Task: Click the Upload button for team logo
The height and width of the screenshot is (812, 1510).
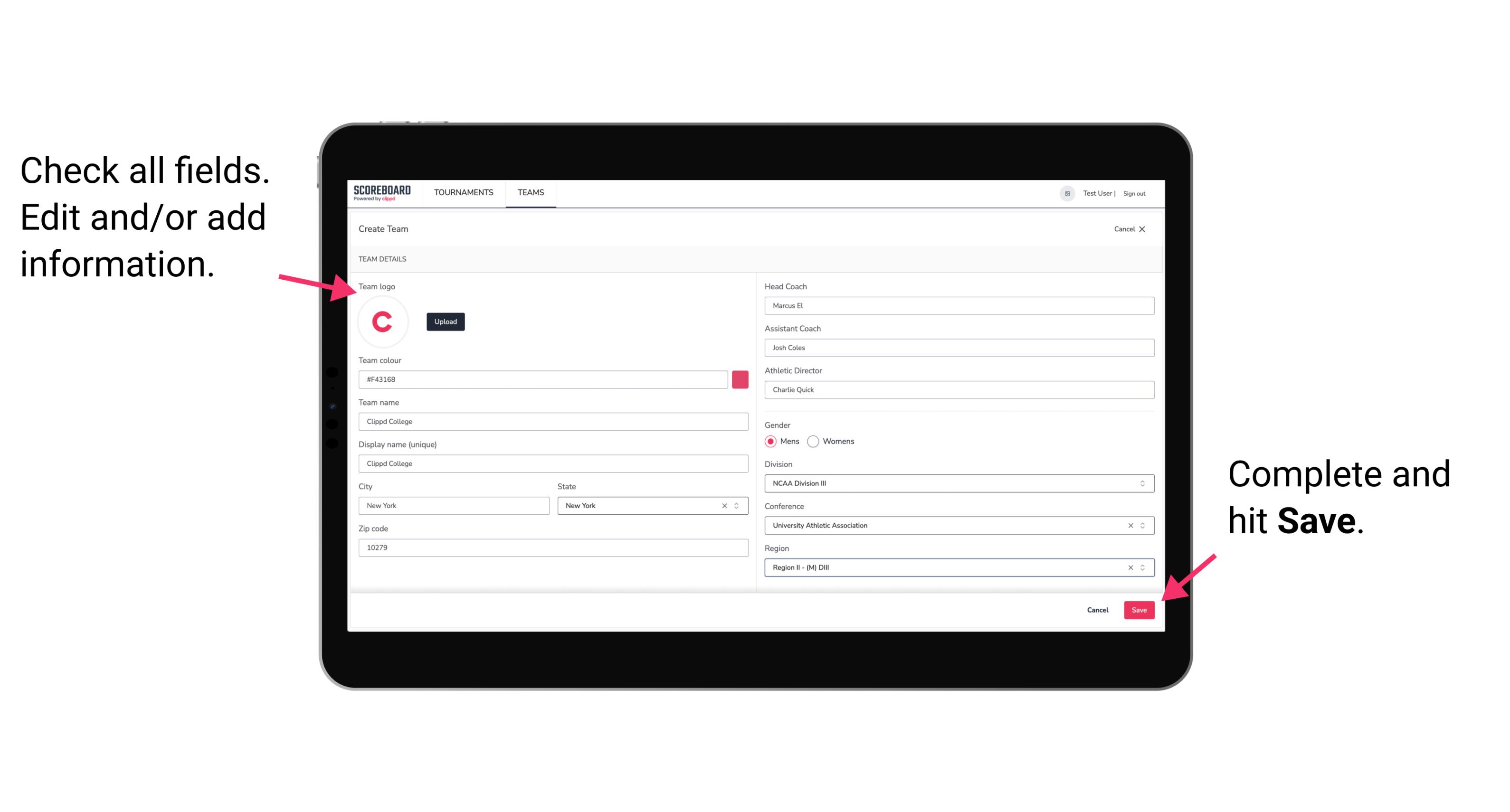Action: (445, 321)
